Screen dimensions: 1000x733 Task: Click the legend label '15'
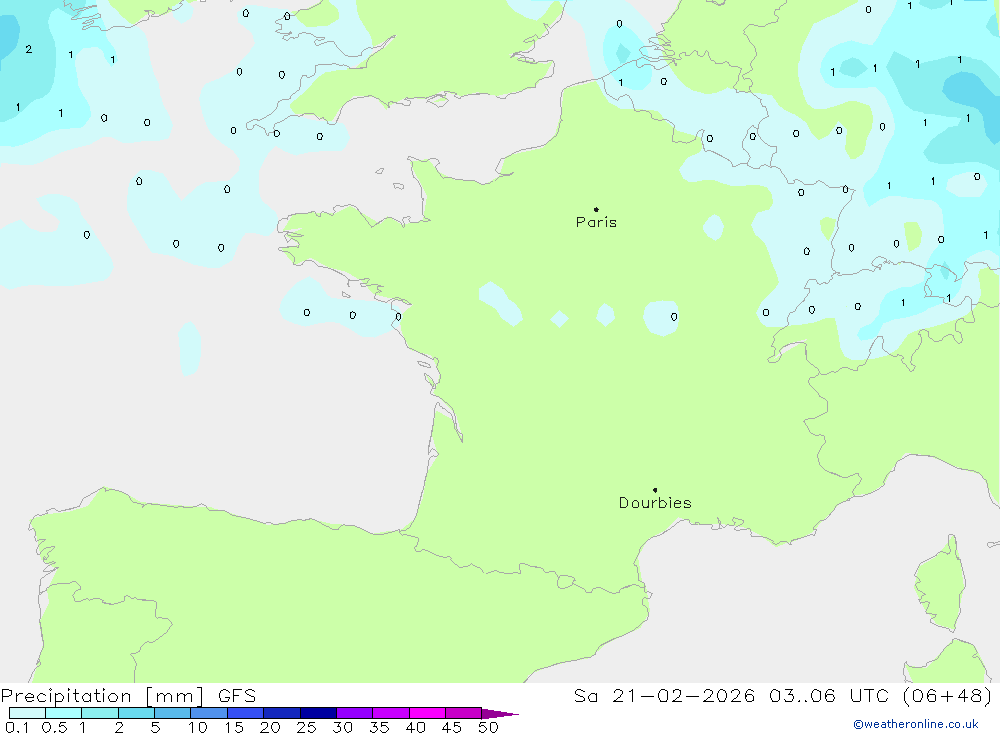click(234, 727)
